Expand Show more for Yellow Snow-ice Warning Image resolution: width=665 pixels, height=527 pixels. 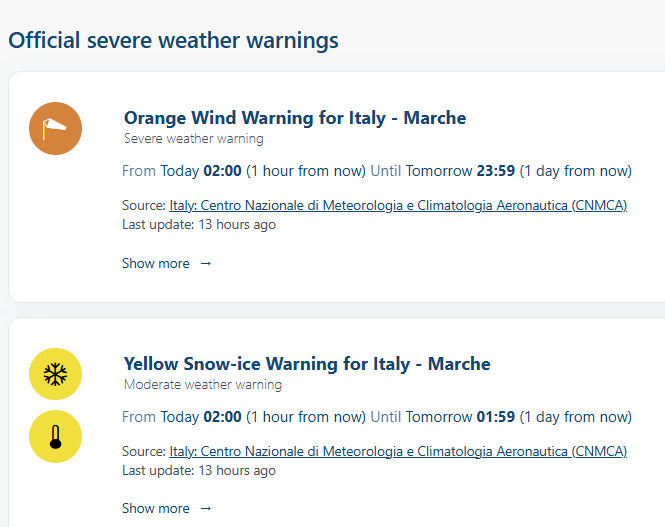[156, 509]
